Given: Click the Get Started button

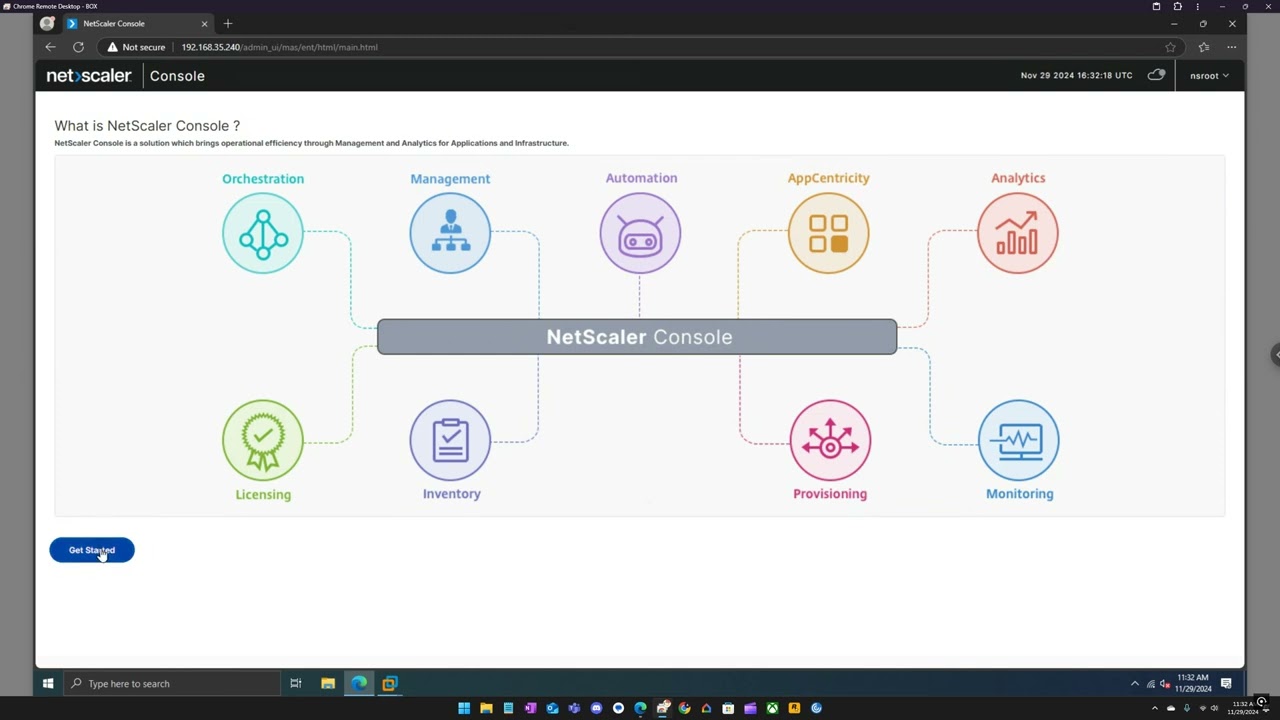Looking at the screenshot, I should pos(91,550).
